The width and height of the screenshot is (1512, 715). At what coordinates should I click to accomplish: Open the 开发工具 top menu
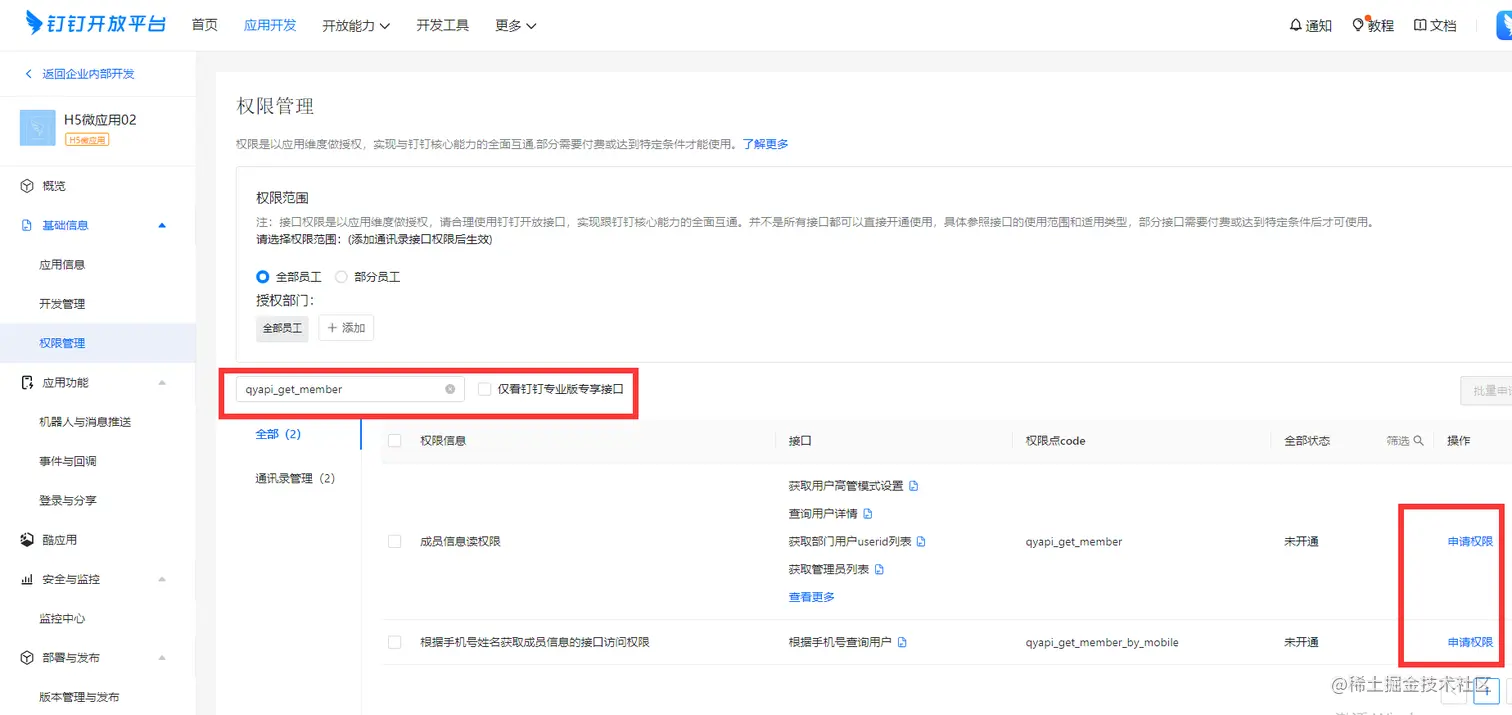click(443, 25)
